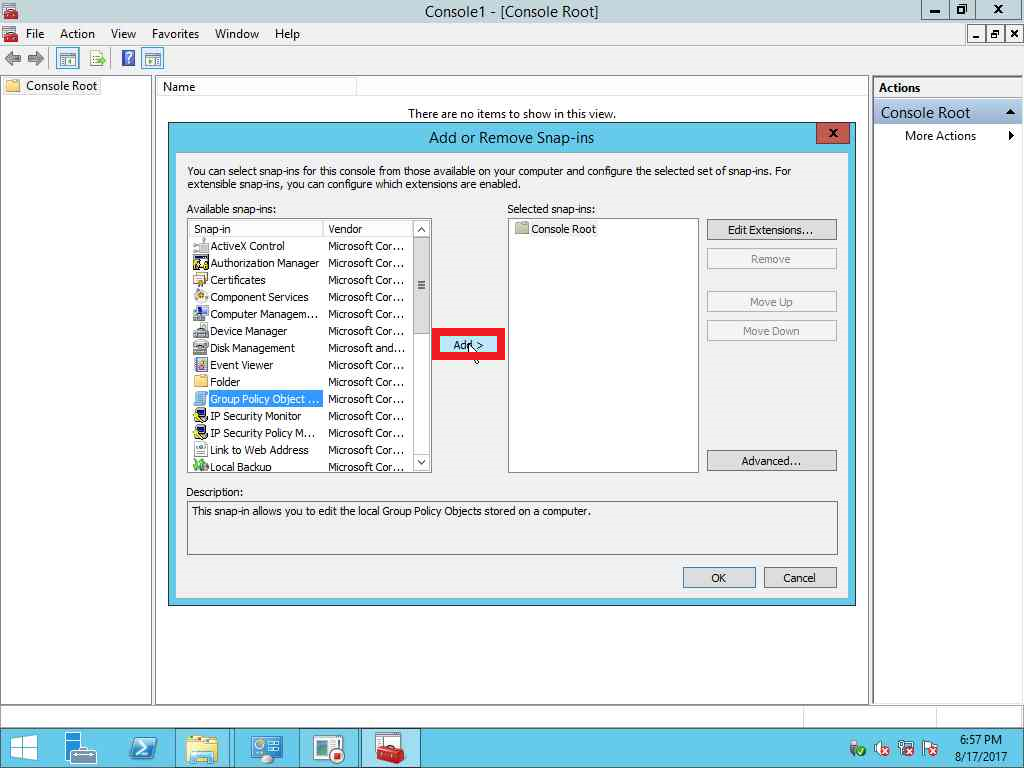Select the Disk Management snap-in icon

(200, 348)
